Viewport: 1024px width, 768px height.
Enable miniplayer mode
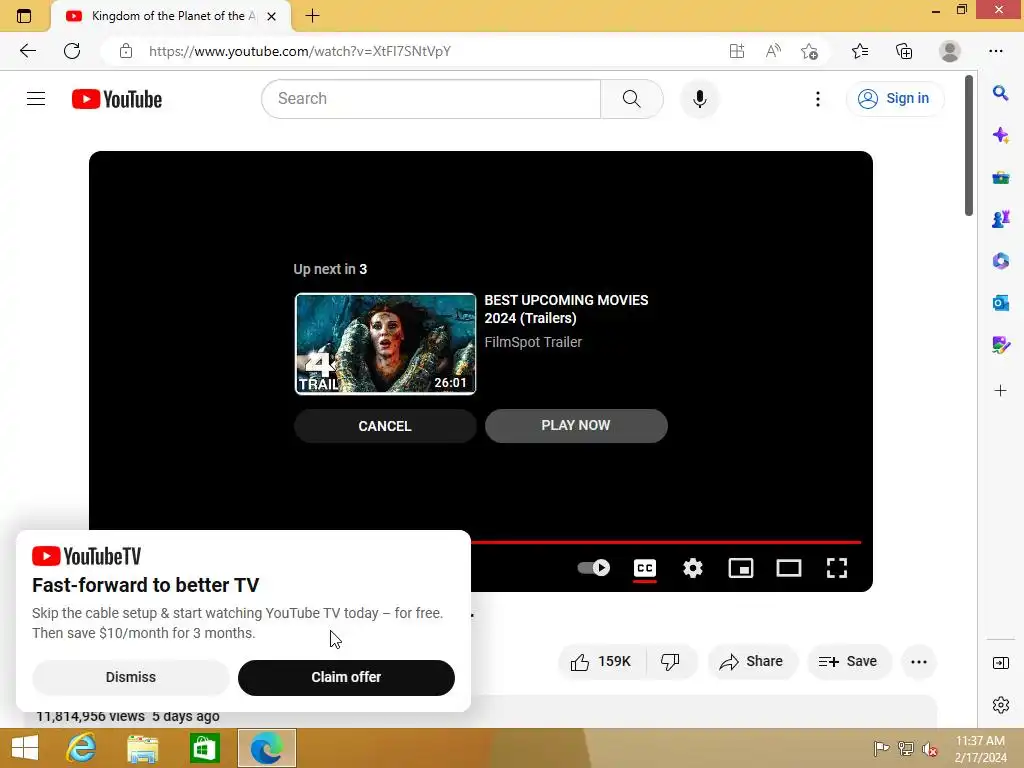click(x=741, y=568)
